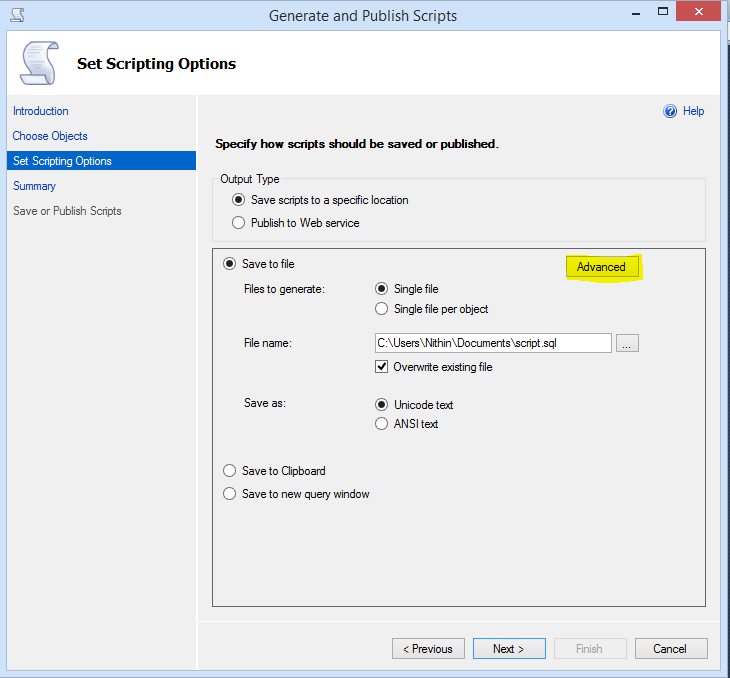
Task: Select the Set Scripting Options step
Action: [101, 161]
